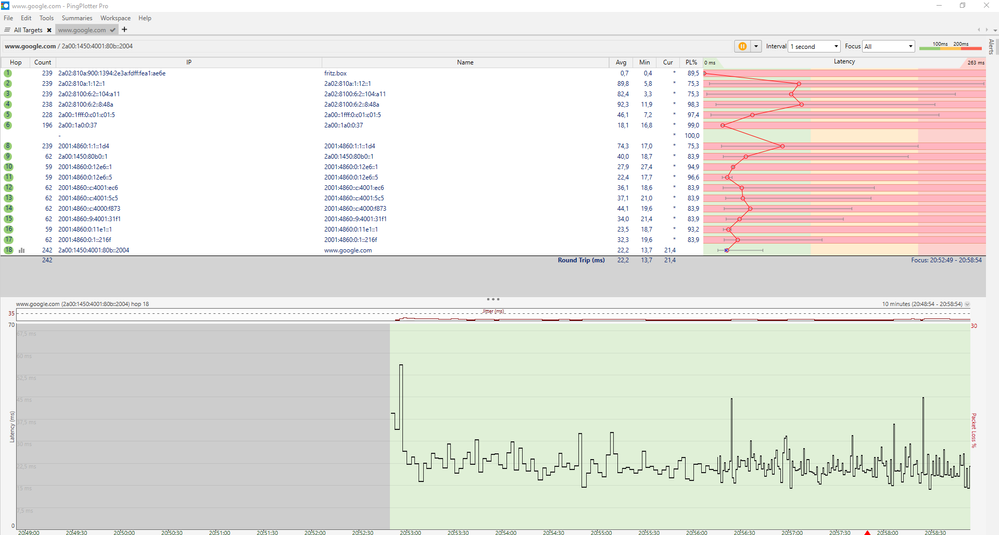Screen dimensions: 999x535
Task: Close the All Targets tab
Action: 49,30
